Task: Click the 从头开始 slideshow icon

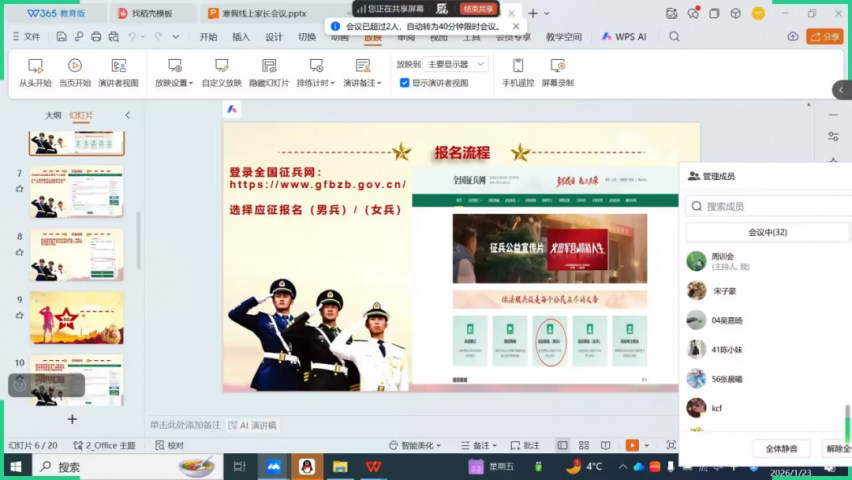Action: [x=35, y=66]
